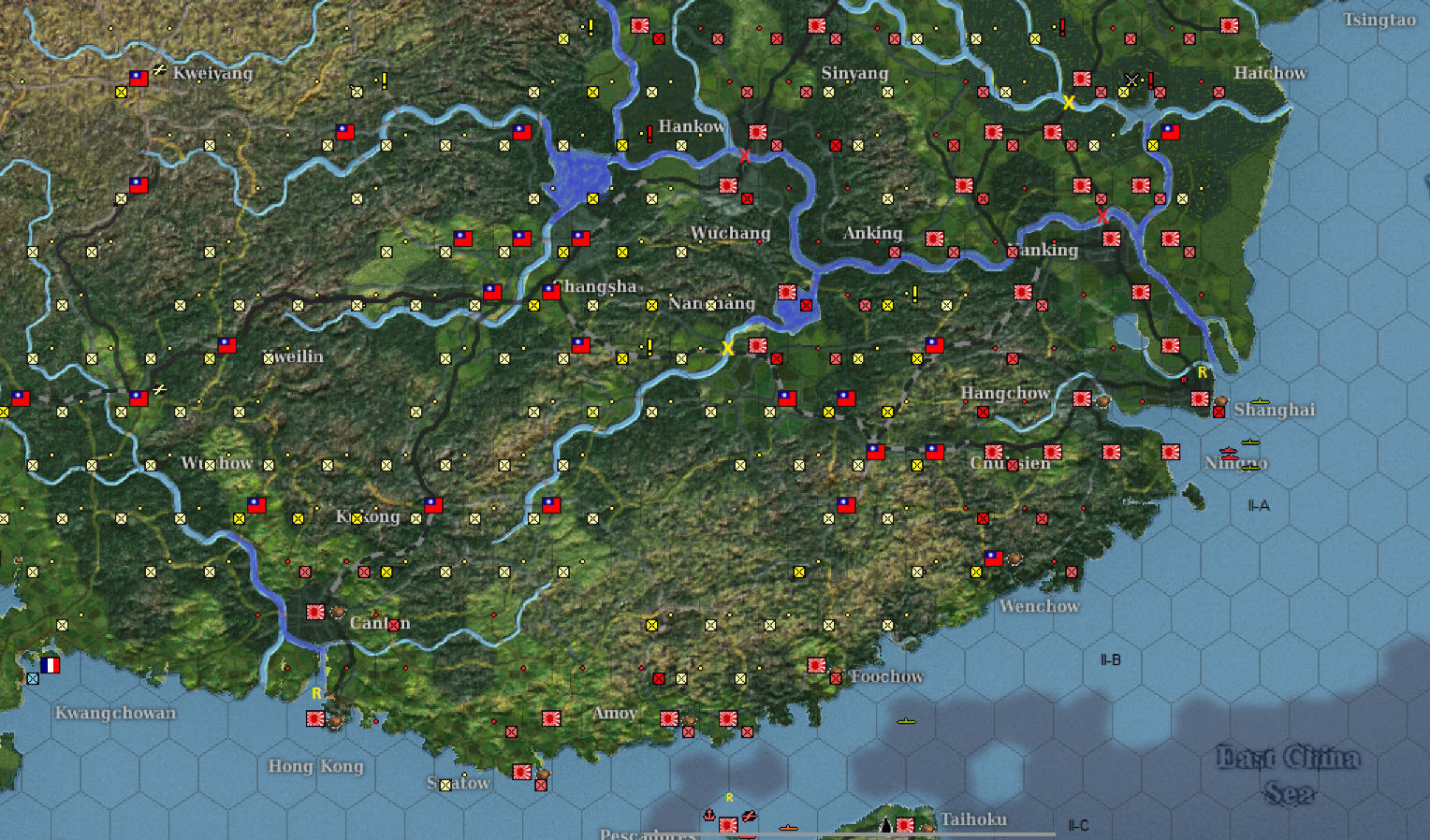
Task: Click the red warship icons near Ningpo
Action: [x=1229, y=455]
